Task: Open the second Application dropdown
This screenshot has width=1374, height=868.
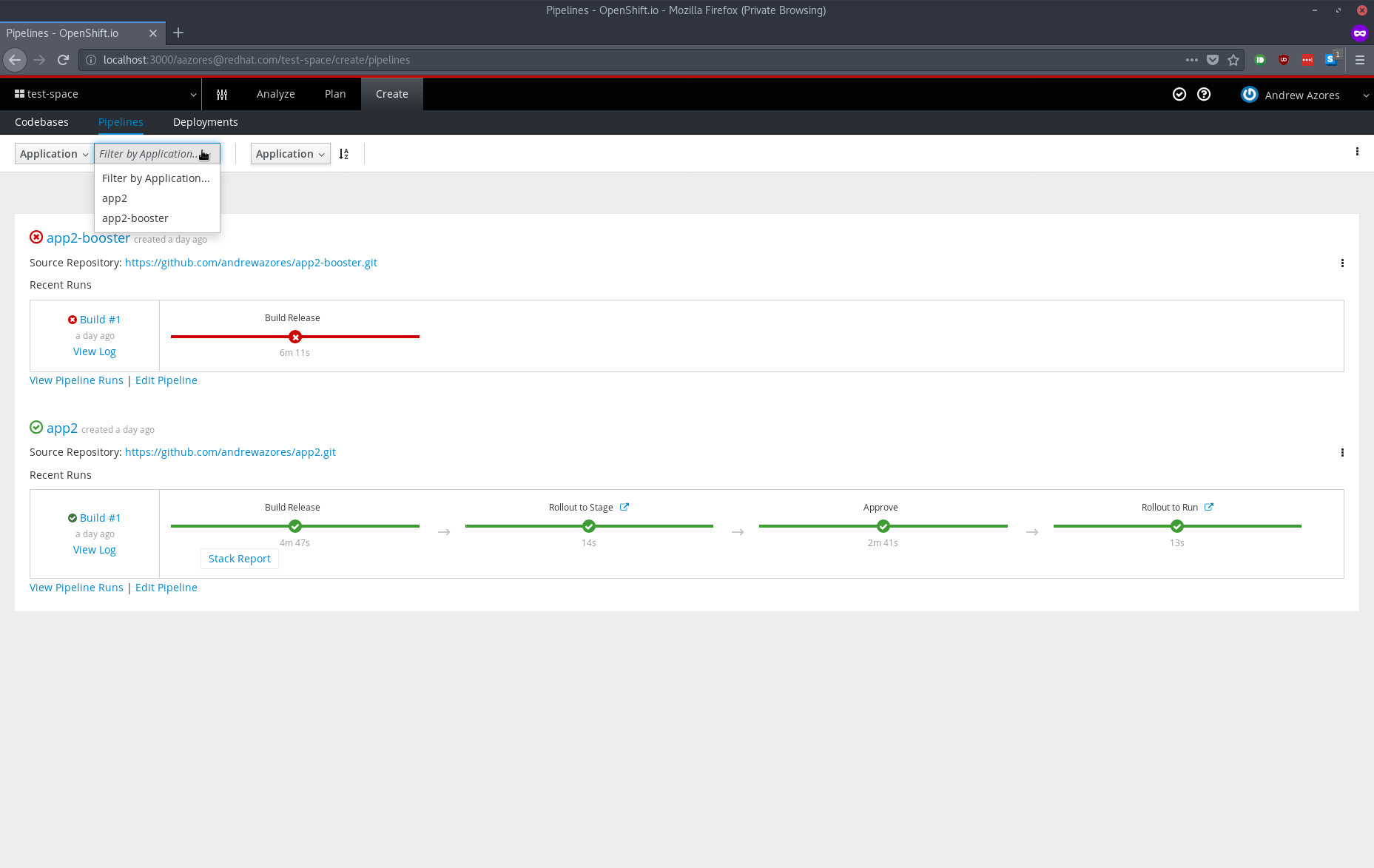Action: [290, 154]
